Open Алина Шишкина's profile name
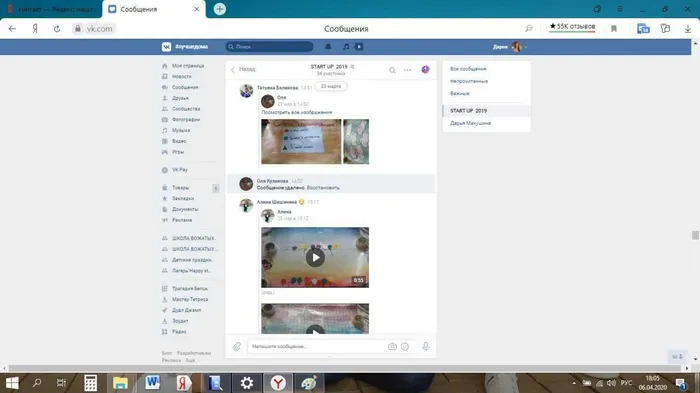The height and width of the screenshot is (393, 700). point(277,202)
